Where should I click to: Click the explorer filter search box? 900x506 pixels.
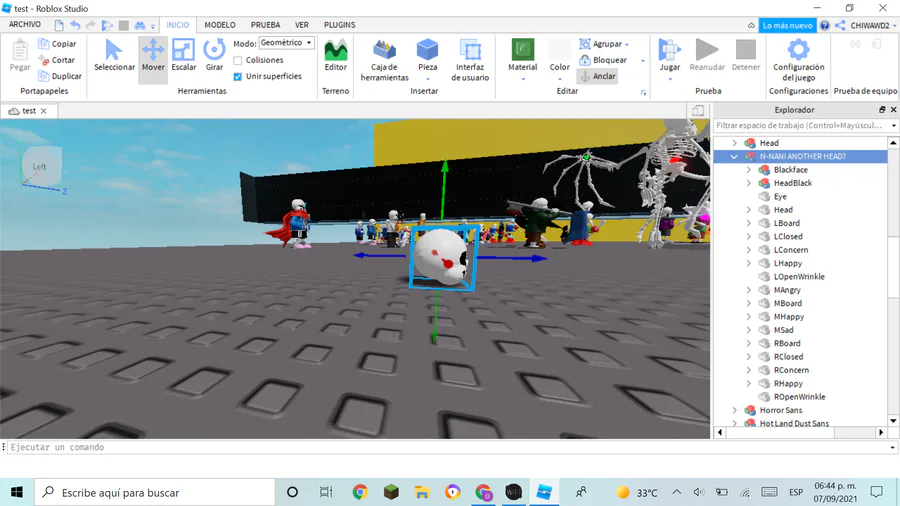tap(800, 125)
